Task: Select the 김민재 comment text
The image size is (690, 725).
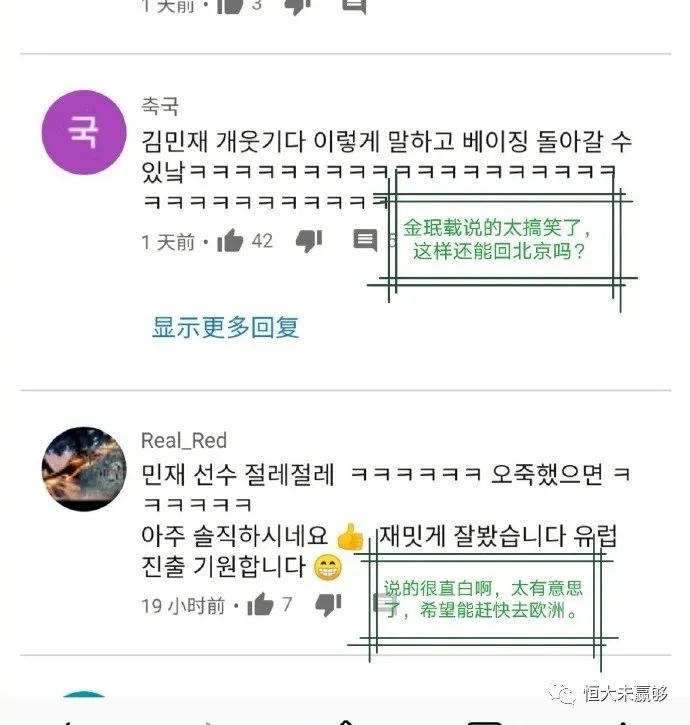Action: tap(387, 171)
